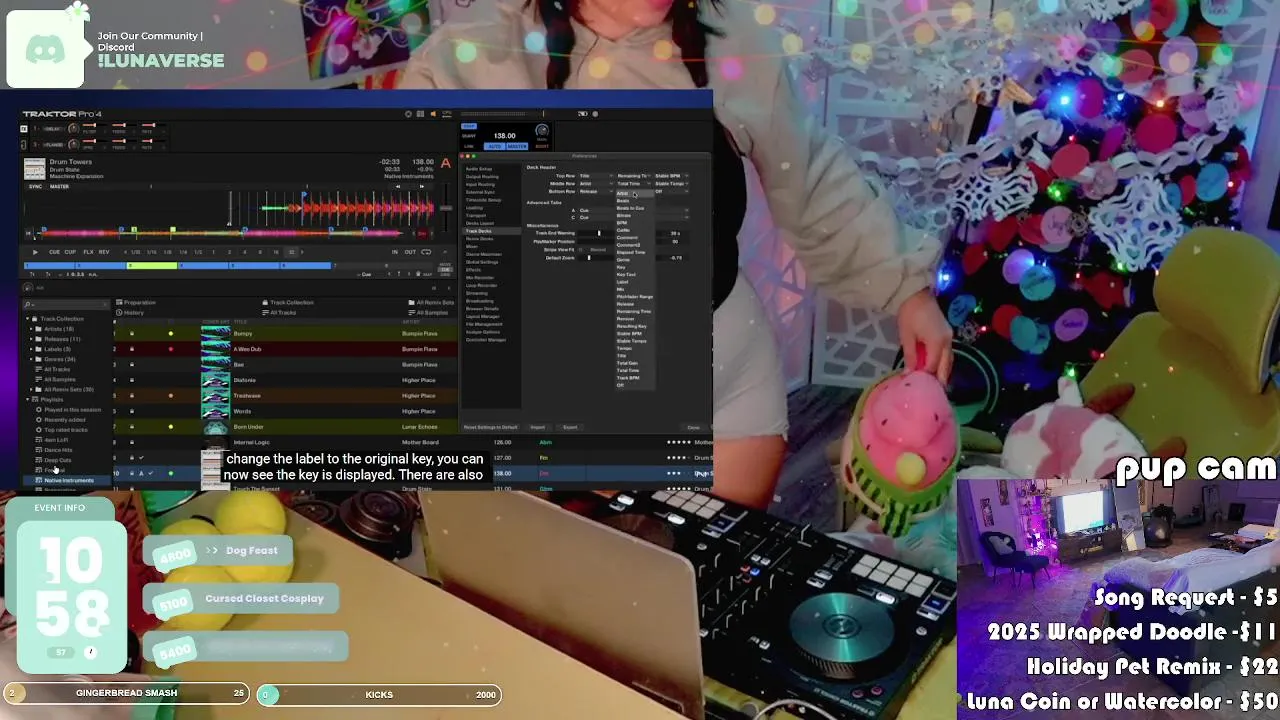Select loop size 16
This screenshot has height=720, width=1280.
(x=276, y=252)
